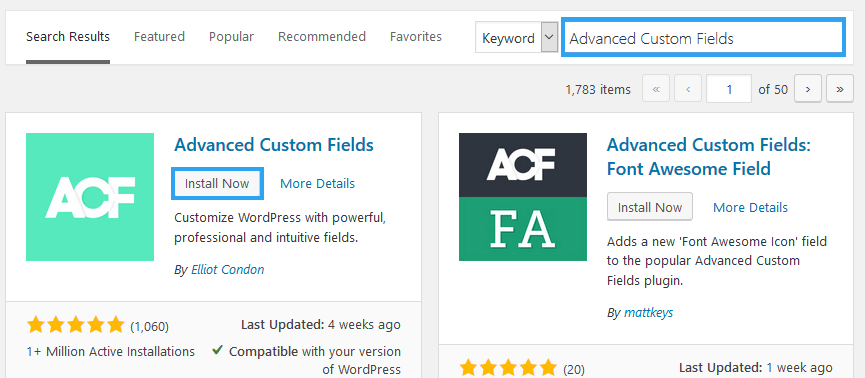
Task: Click the 'Customize WordPress with powerful' description
Action: click(x=280, y=228)
